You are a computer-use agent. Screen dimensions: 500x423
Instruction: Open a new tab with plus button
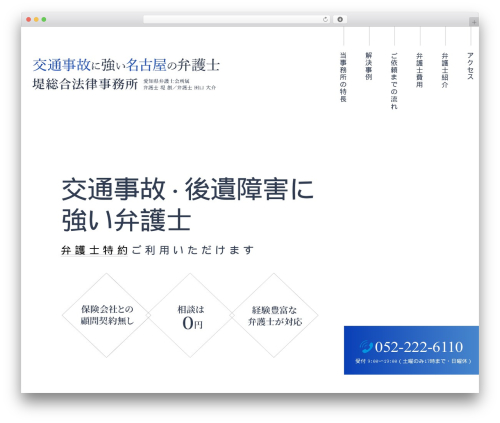click(474, 22)
